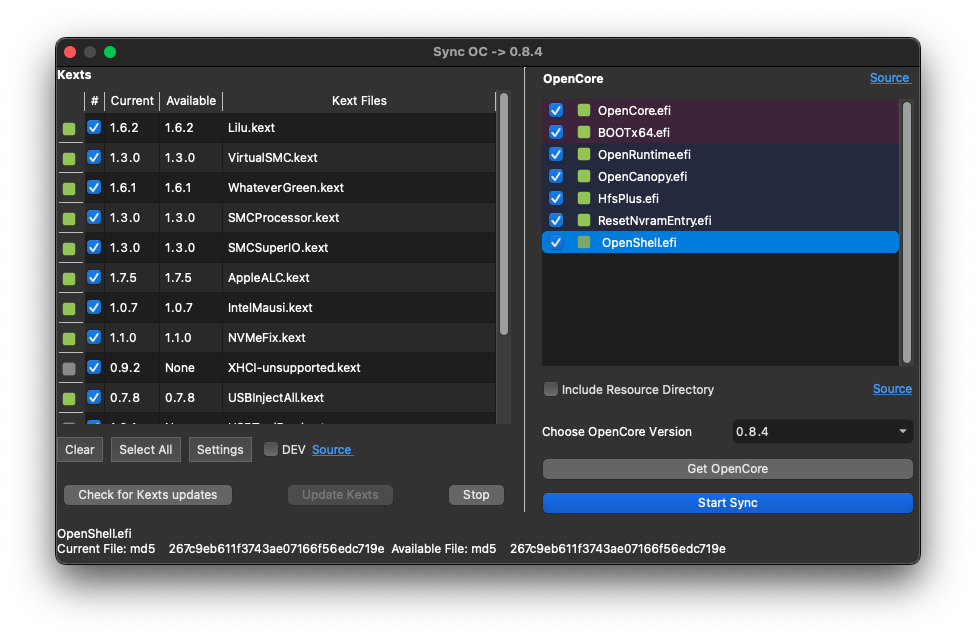Select the WhateverGreen.kext file name
Image resolution: width=976 pixels, height=638 pixels.
pyautogui.click(x=286, y=187)
